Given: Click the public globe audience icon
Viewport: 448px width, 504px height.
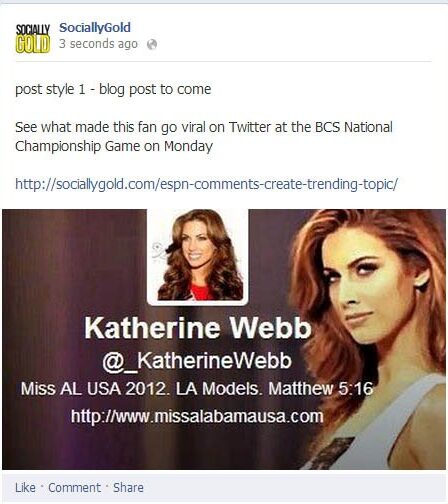Looking at the screenshot, I should [x=152, y=44].
